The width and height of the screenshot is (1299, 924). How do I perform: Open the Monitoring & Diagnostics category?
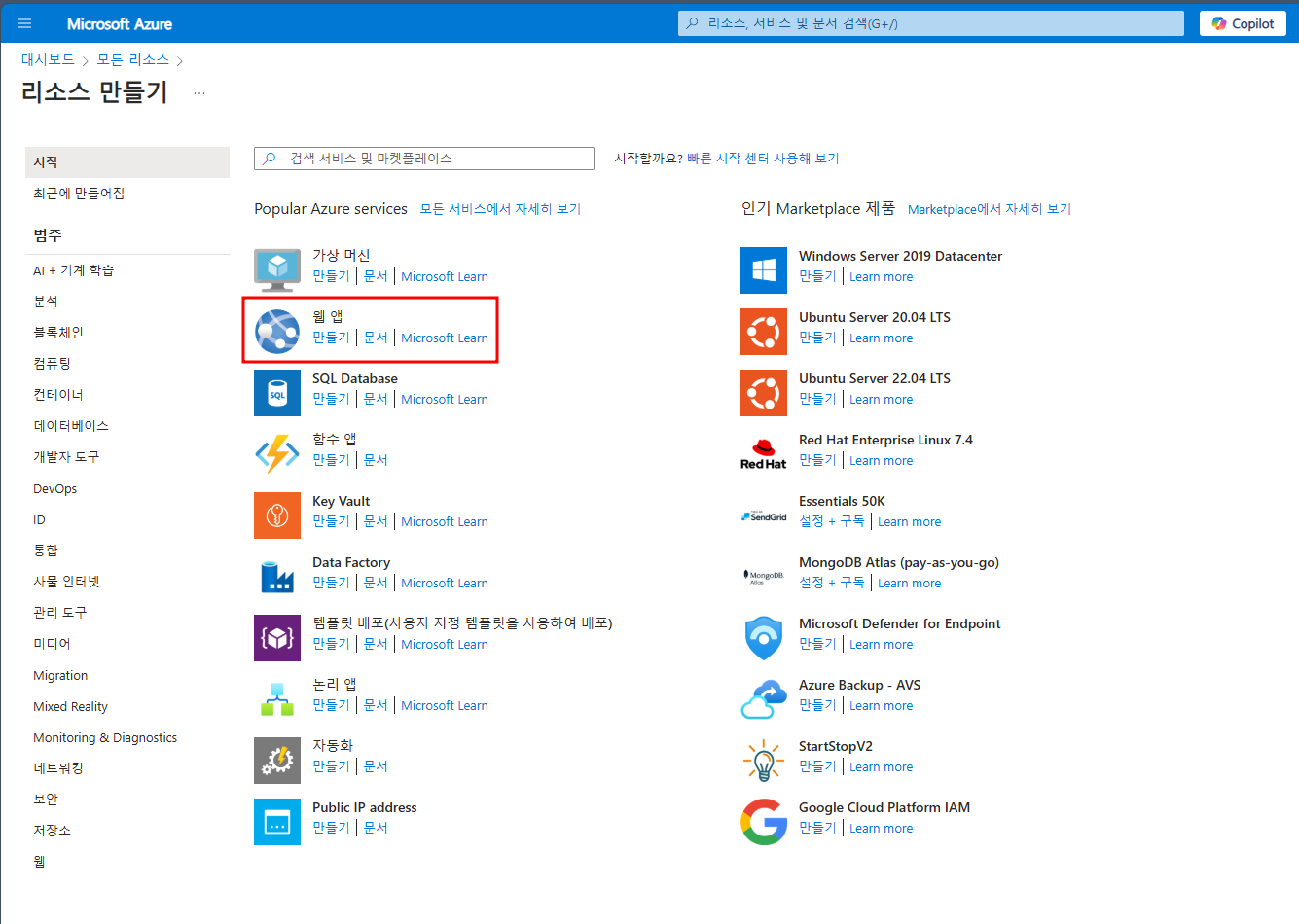click(x=105, y=737)
